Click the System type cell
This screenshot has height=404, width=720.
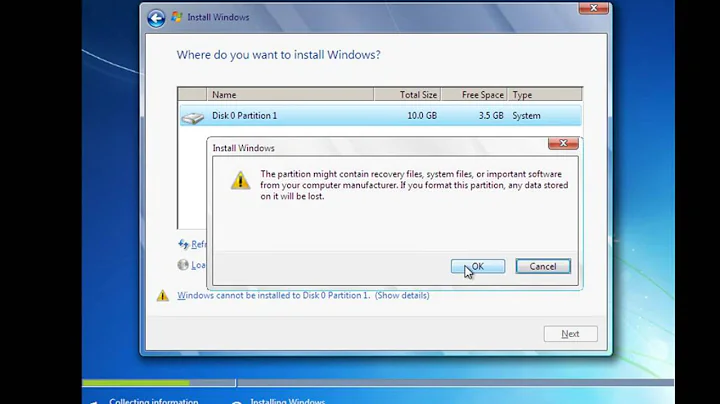click(526, 116)
